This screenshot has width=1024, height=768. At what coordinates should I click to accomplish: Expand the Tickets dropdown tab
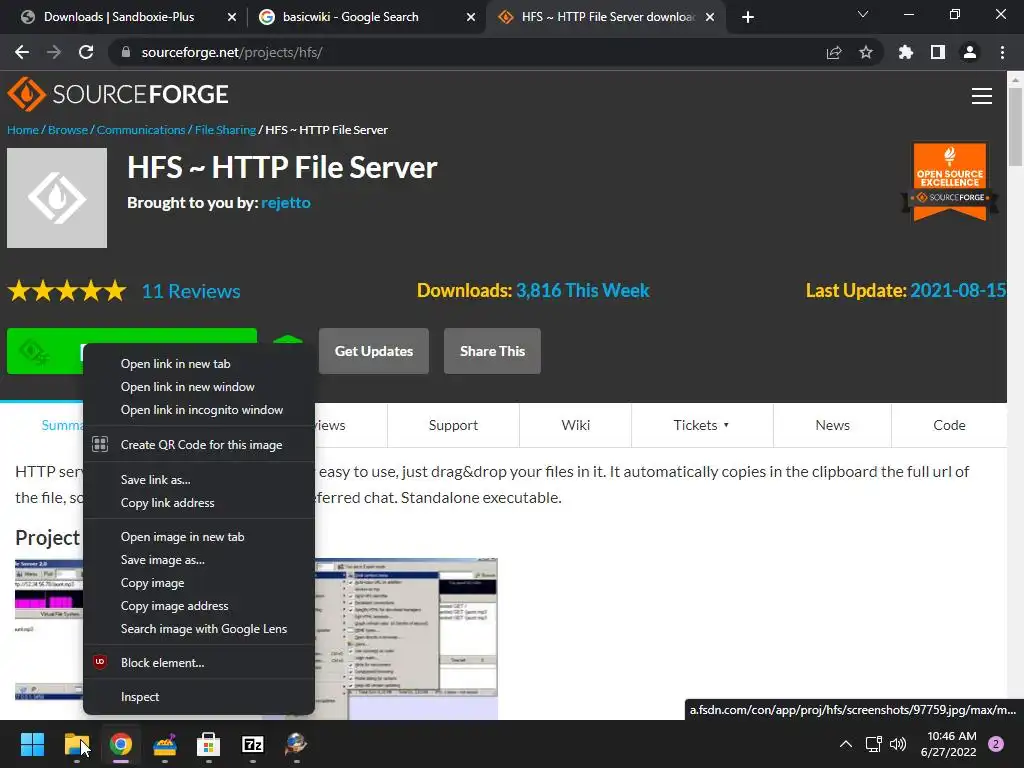click(702, 425)
